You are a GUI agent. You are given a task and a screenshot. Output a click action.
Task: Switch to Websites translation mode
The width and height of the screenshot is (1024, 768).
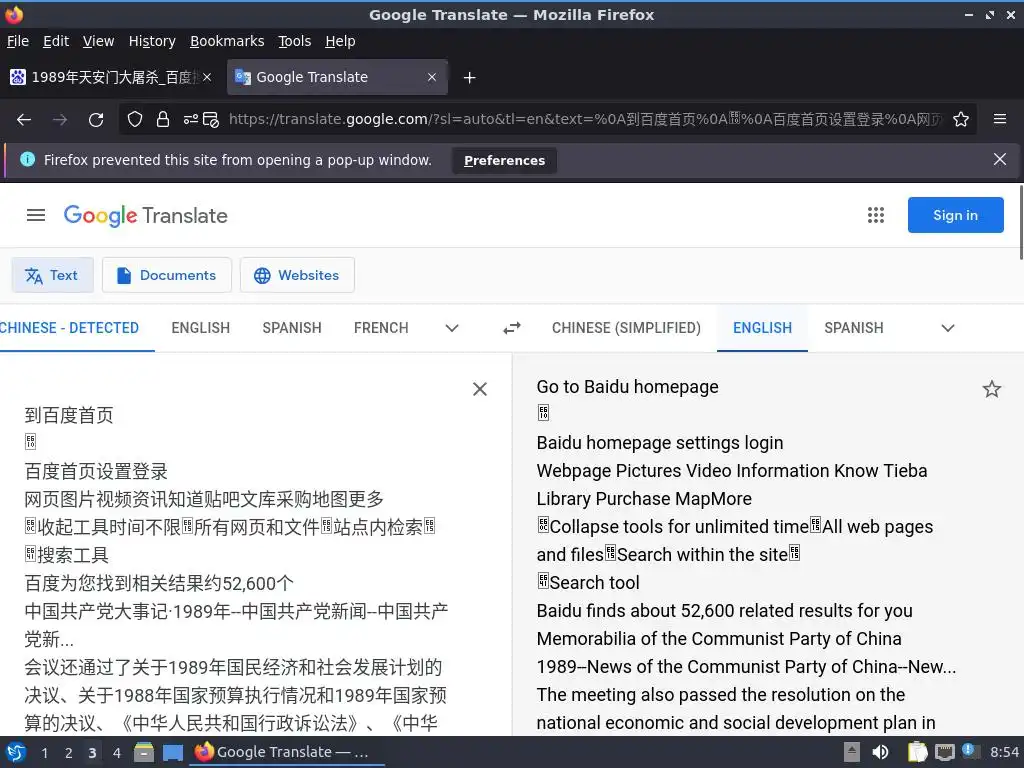click(297, 275)
